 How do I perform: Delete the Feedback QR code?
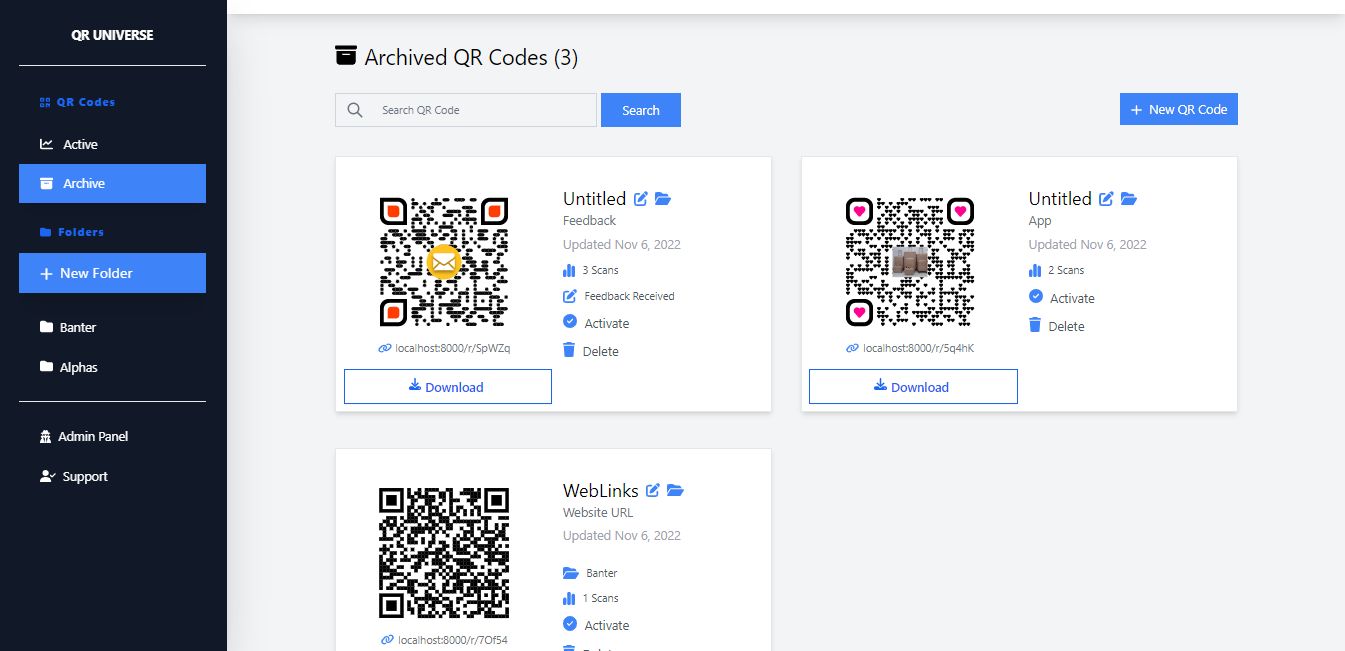591,351
